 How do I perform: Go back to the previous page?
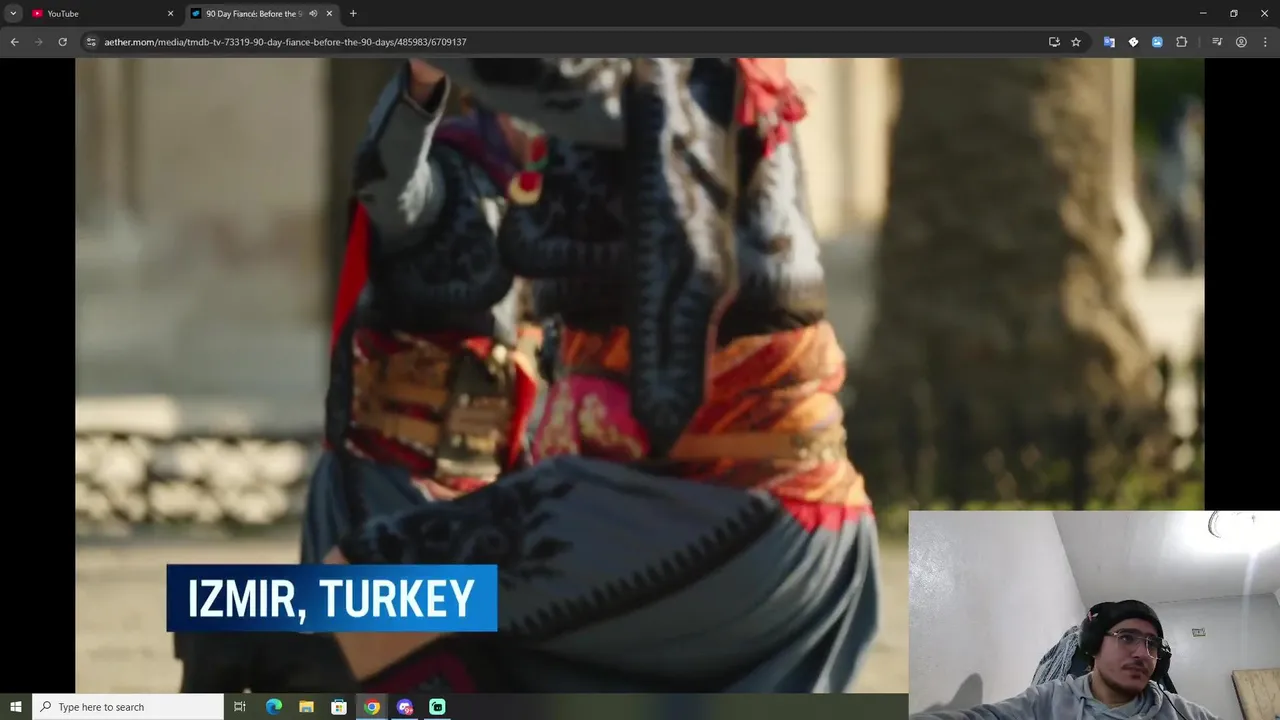point(14,42)
